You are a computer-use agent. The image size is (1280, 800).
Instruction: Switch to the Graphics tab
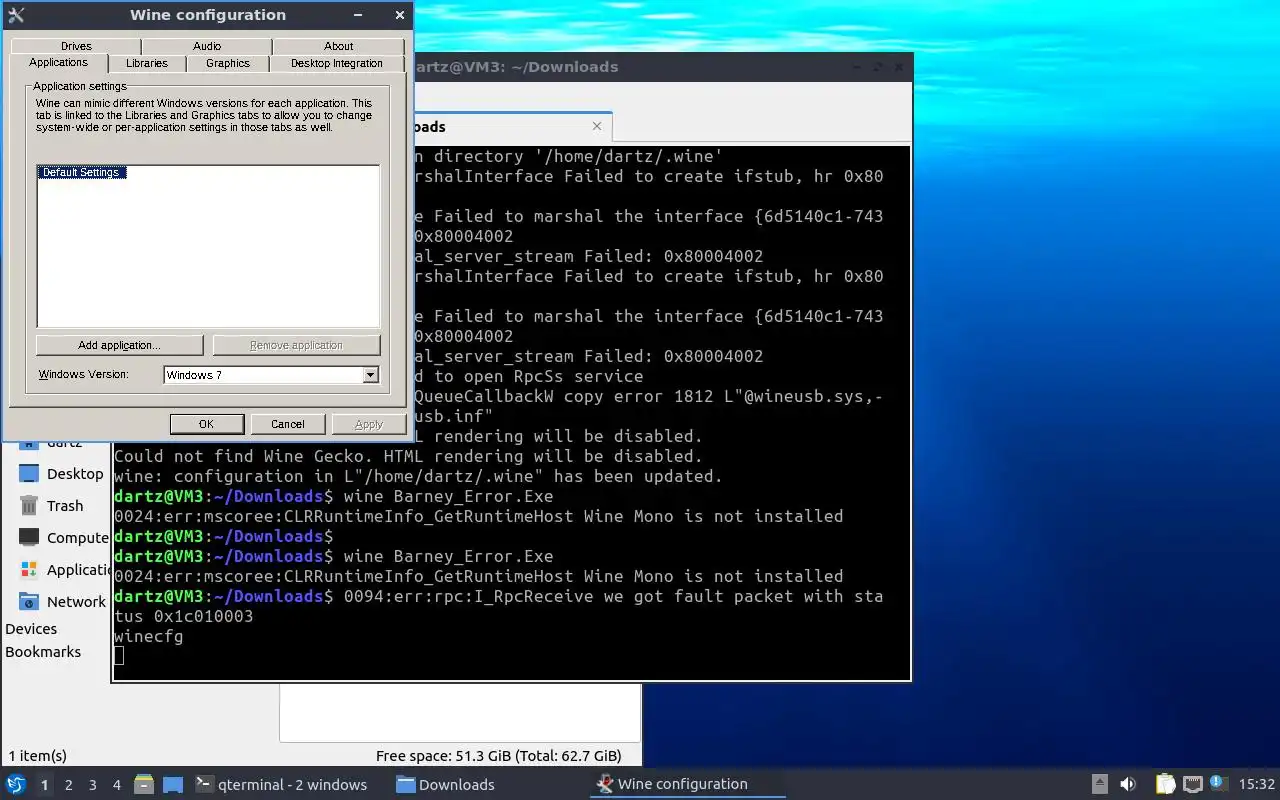(228, 63)
